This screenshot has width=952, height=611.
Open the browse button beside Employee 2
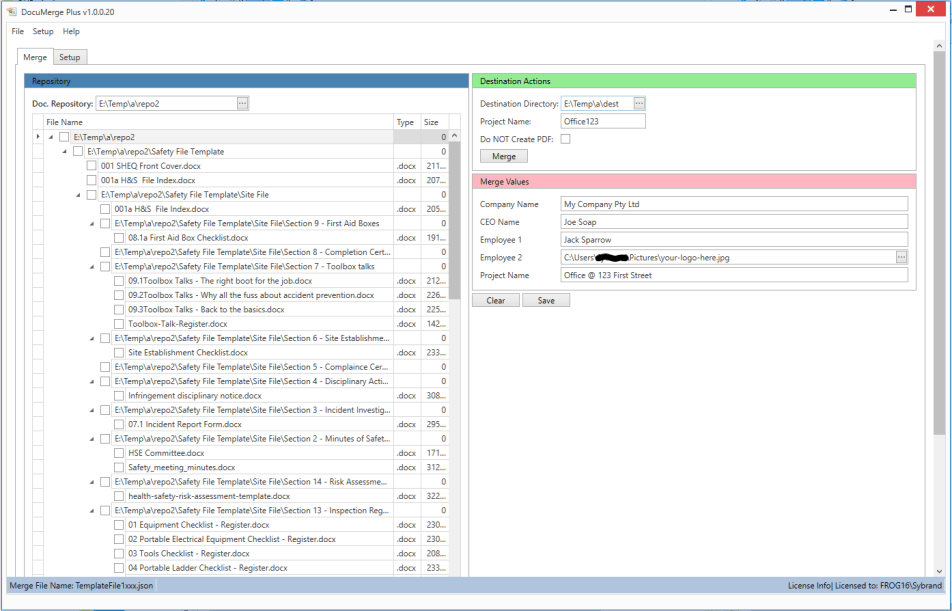tap(901, 257)
